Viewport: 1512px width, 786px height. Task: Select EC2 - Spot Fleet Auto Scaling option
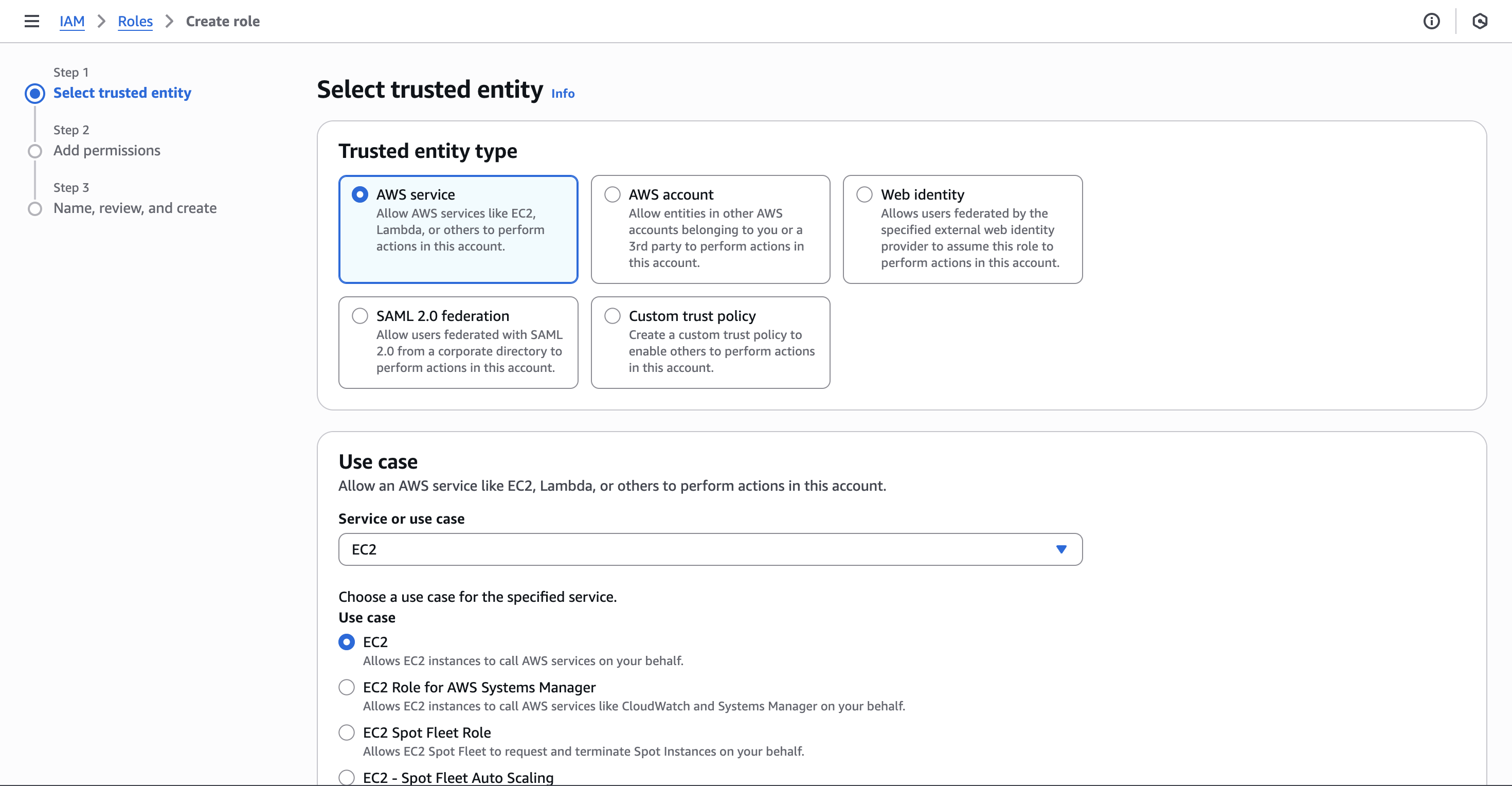coord(347,777)
